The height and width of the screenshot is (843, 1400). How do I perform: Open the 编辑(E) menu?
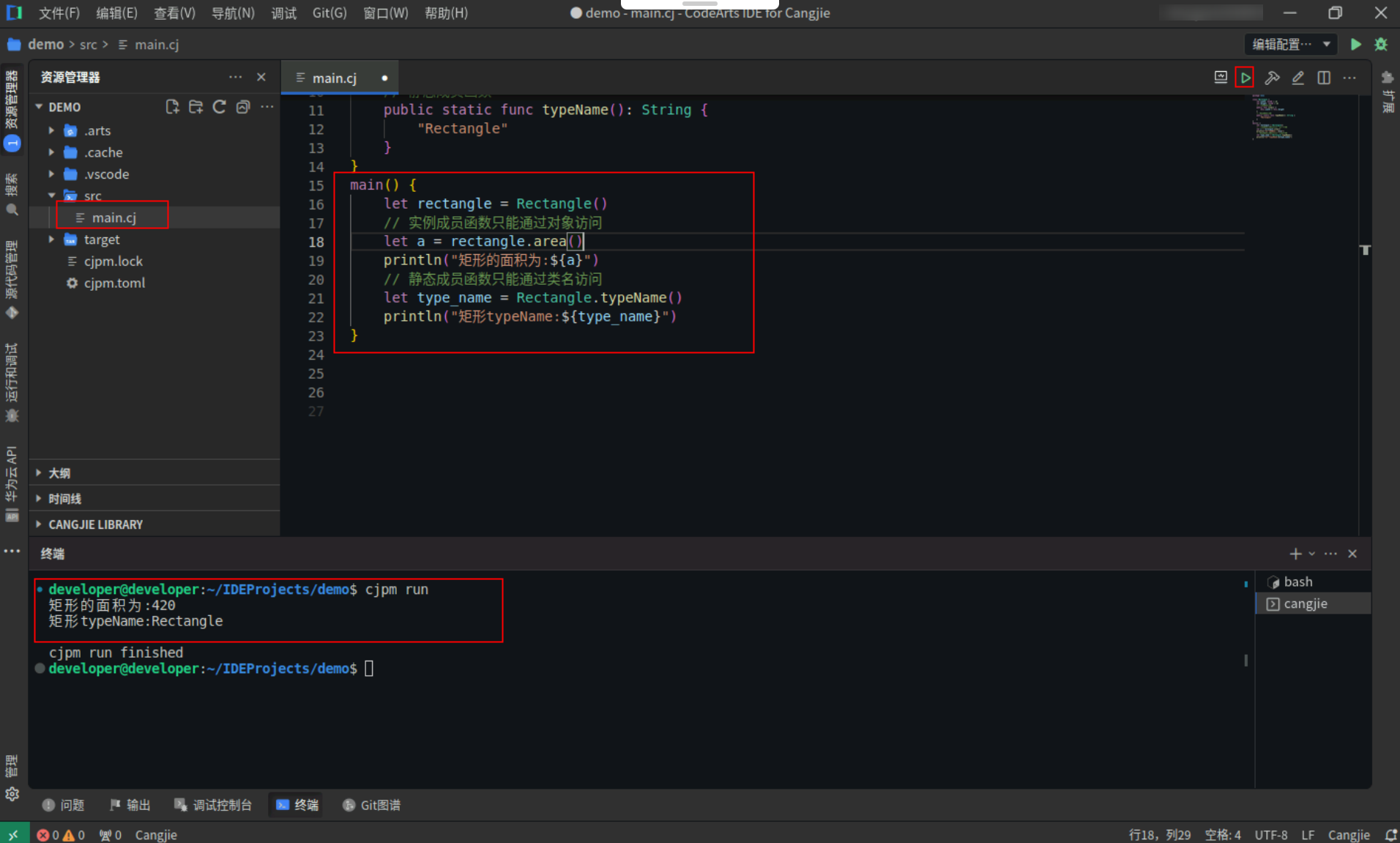(116, 13)
